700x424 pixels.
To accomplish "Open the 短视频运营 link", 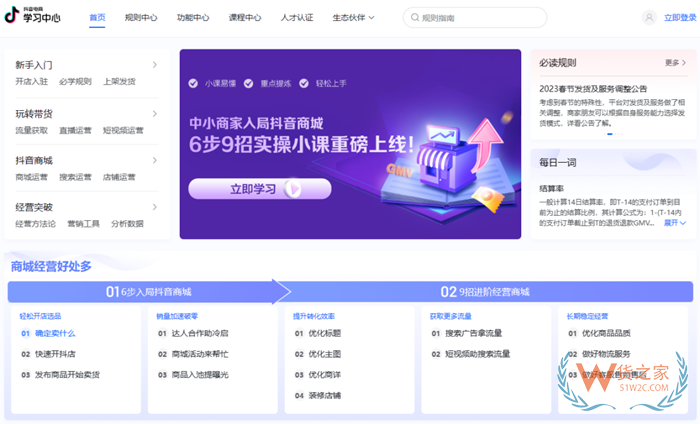I will click(x=123, y=130).
